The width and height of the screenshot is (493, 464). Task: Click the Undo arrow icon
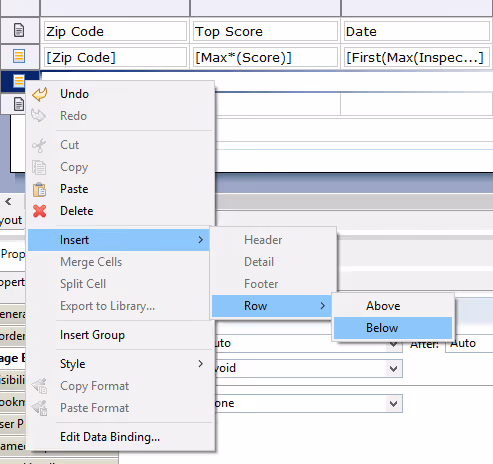40,94
